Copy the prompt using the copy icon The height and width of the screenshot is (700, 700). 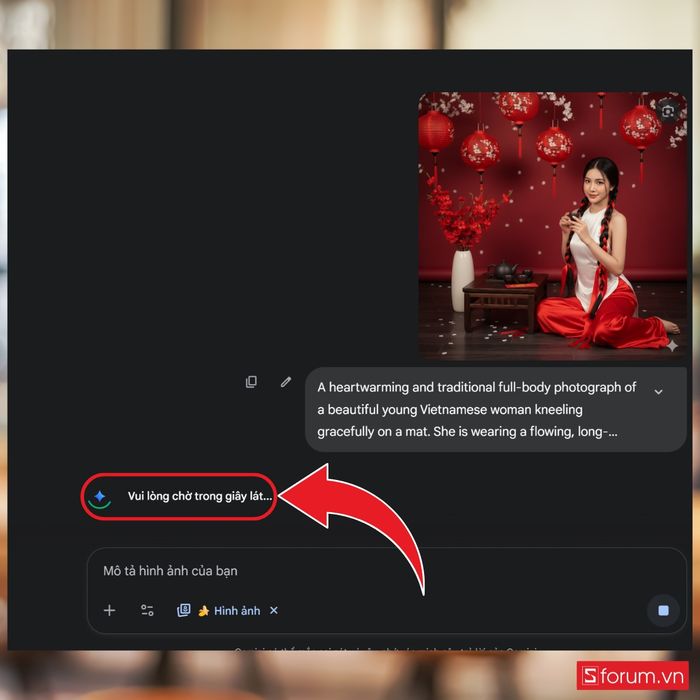[251, 382]
